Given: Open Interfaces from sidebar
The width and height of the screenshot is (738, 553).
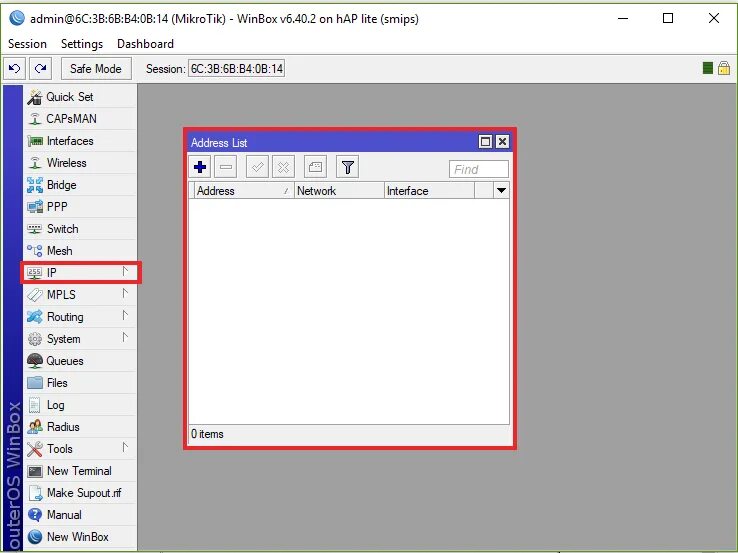Looking at the screenshot, I should [x=80, y=141].
